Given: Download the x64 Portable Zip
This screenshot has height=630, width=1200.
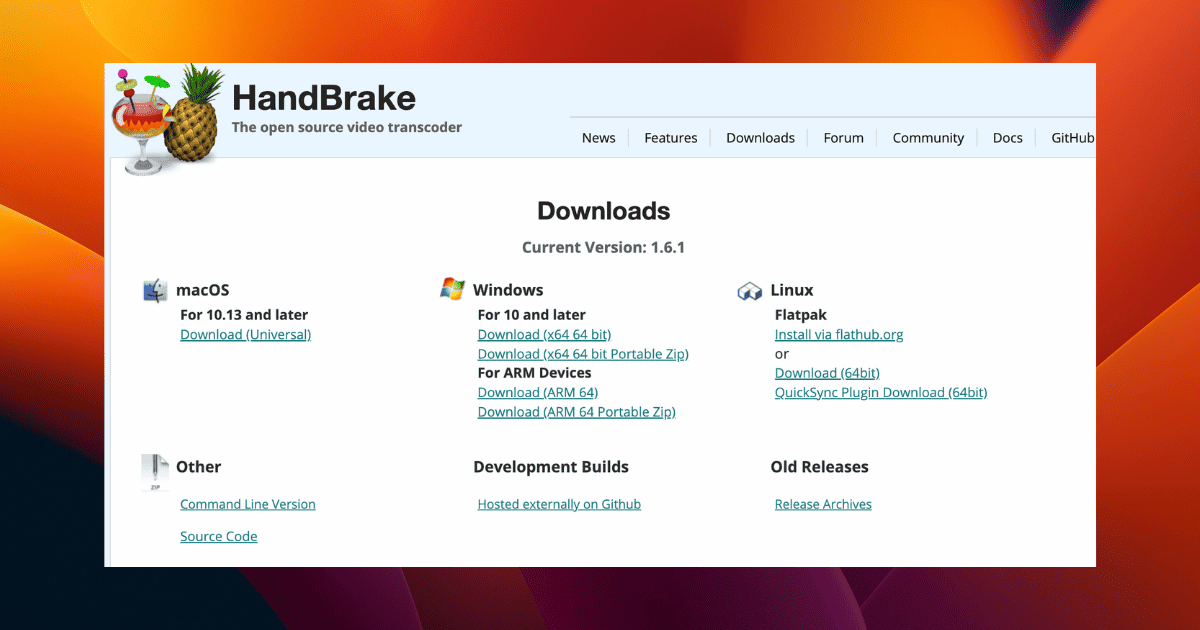Looking at the screenshot, I should click(x=583, y=354).
